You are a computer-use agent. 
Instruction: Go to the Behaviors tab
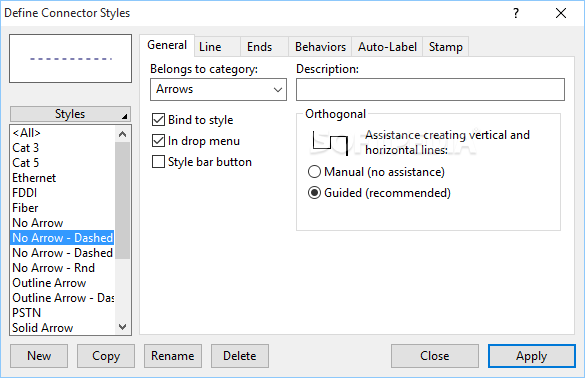pyautogui.click(x=320, y=47)
